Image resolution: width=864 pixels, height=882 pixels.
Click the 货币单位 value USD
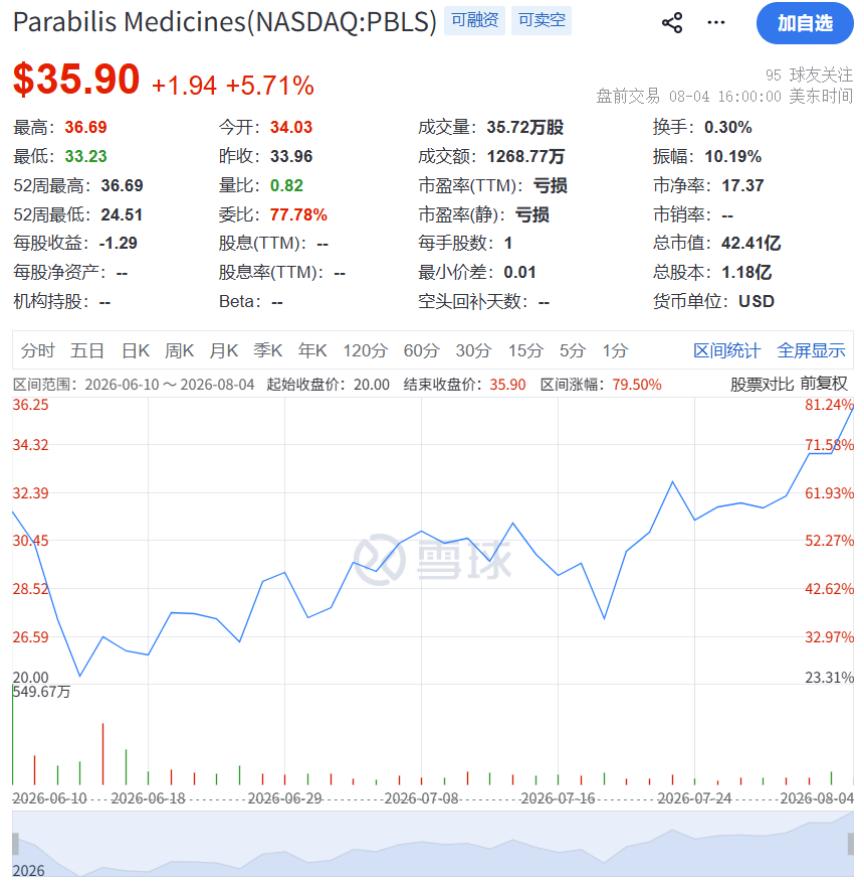[756, 302]
